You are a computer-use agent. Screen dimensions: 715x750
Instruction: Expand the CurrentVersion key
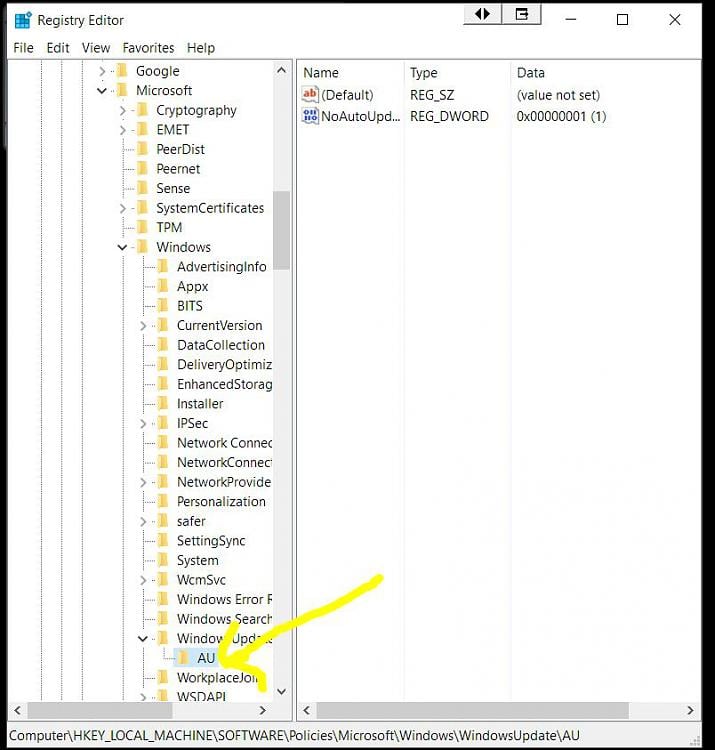coord(143,326)
